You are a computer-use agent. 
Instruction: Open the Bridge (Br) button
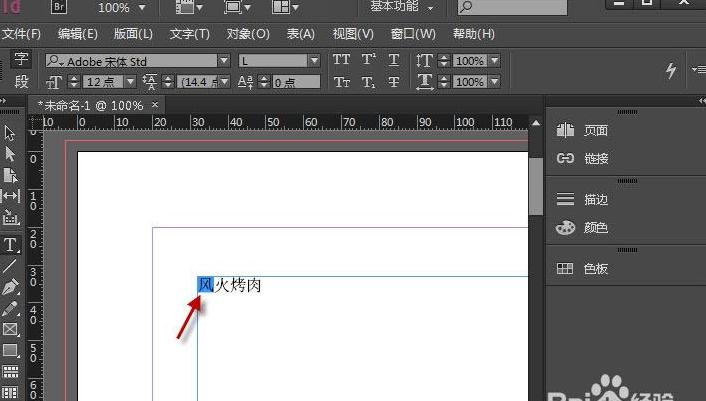(x=59, y=7)
